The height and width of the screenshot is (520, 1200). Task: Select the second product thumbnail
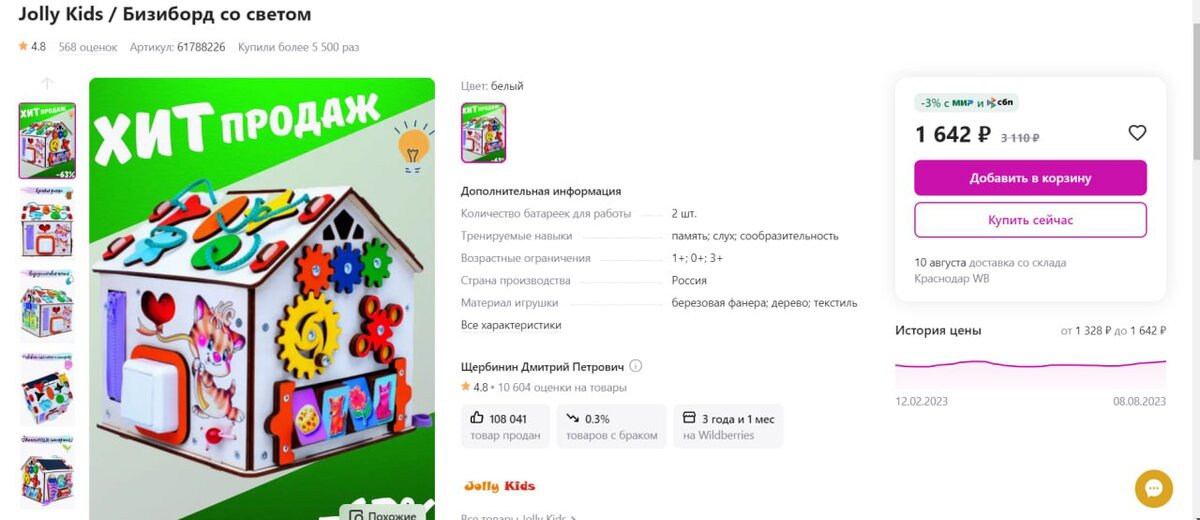click(x=47, y=222)
